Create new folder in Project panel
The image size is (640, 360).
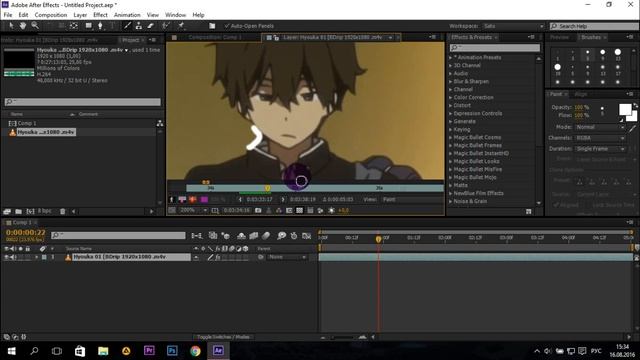(x=18, y=211)
